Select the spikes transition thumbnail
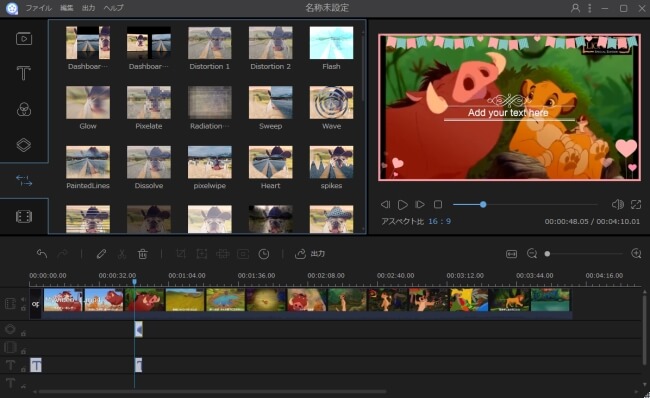The image size is (650, 398). coord(331,163)
